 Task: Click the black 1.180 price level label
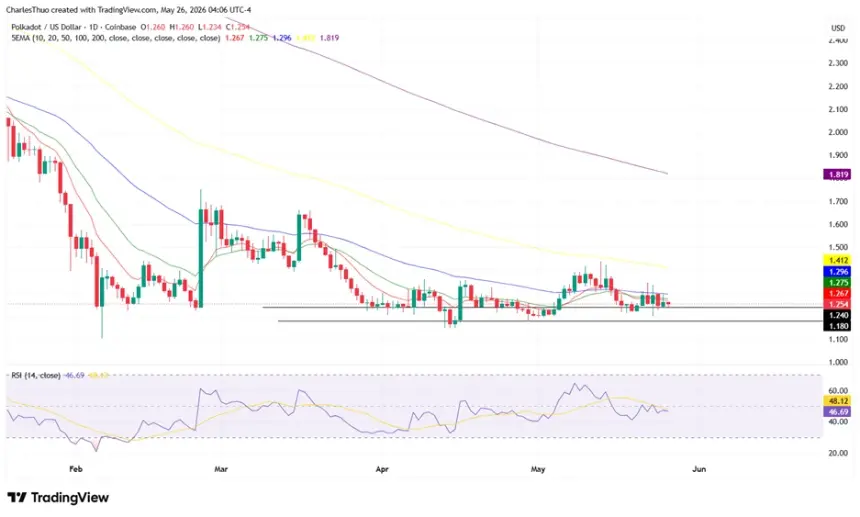coord(838,326)
